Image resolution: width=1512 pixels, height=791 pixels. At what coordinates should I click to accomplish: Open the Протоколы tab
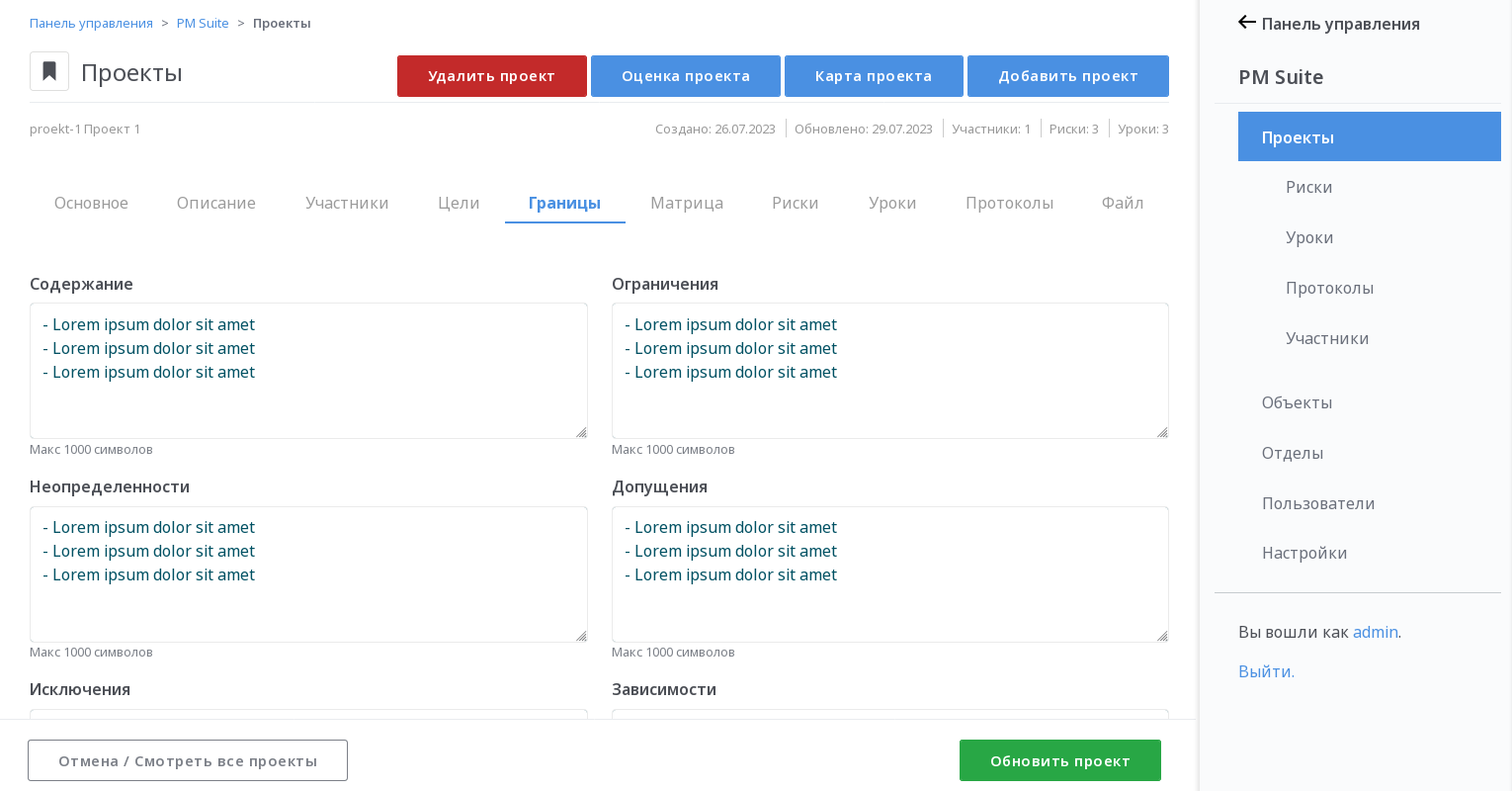click(1010, 203)
